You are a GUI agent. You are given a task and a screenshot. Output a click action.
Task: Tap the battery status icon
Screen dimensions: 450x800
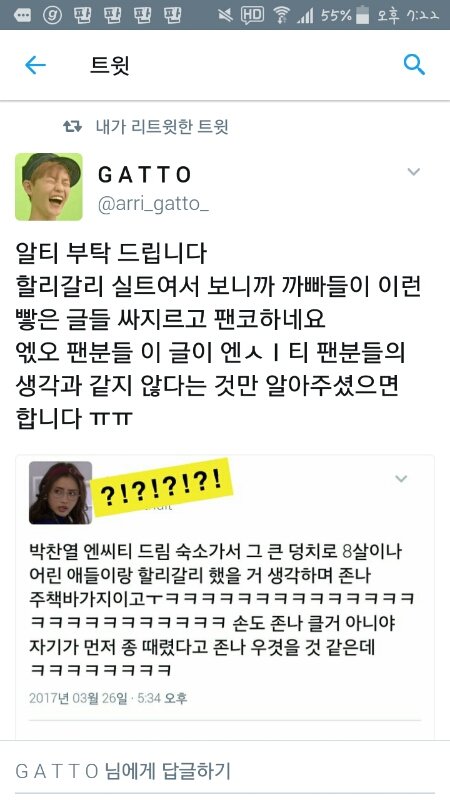click(x=362, y=15)
